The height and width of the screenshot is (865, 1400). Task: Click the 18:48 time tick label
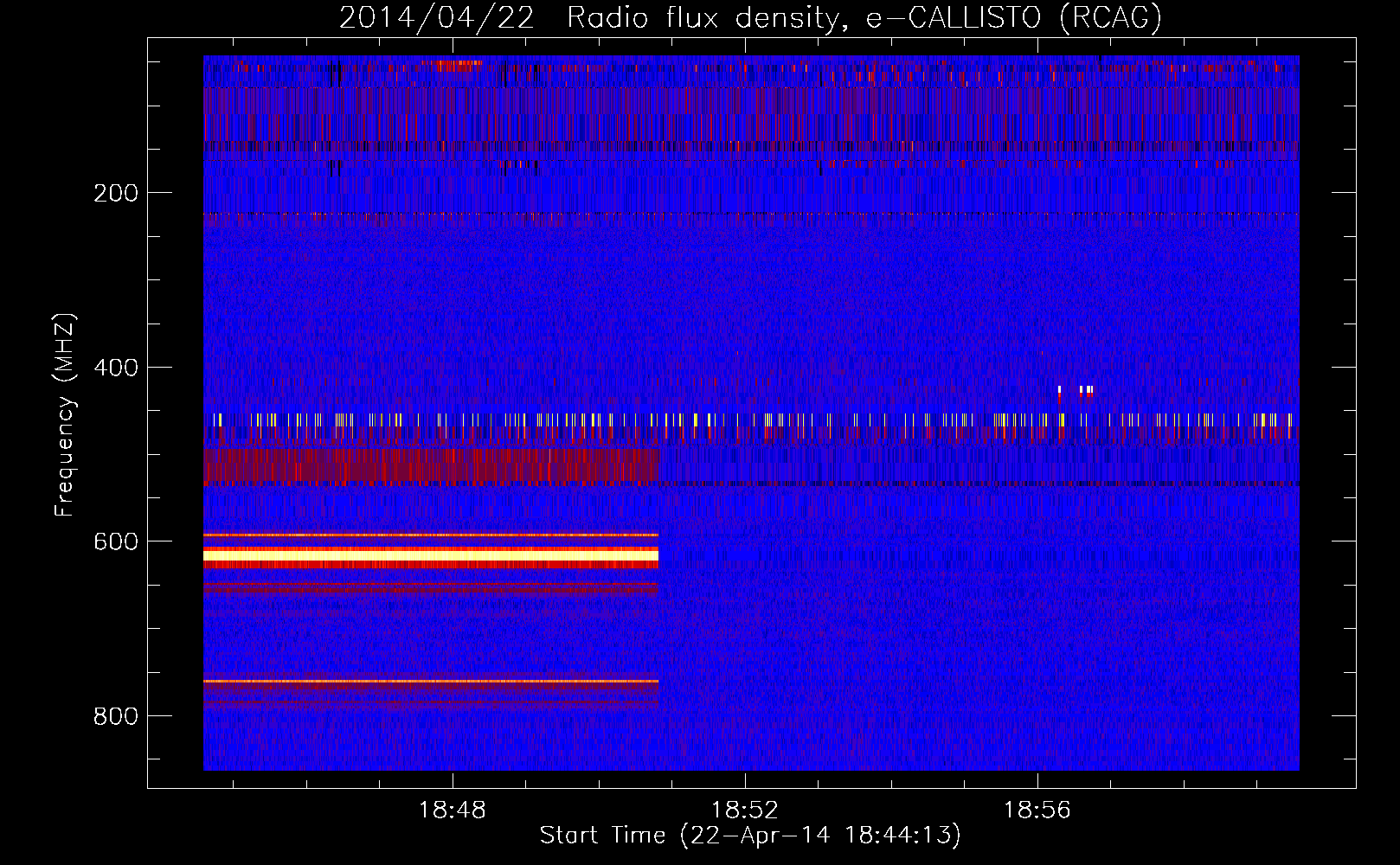(x=453, y=811)
